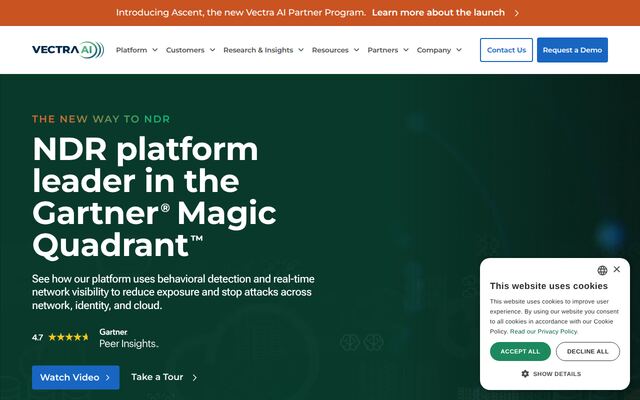Expand the Company menu chevron
Viewport: 640px width, 400px height.
(459, 50)
